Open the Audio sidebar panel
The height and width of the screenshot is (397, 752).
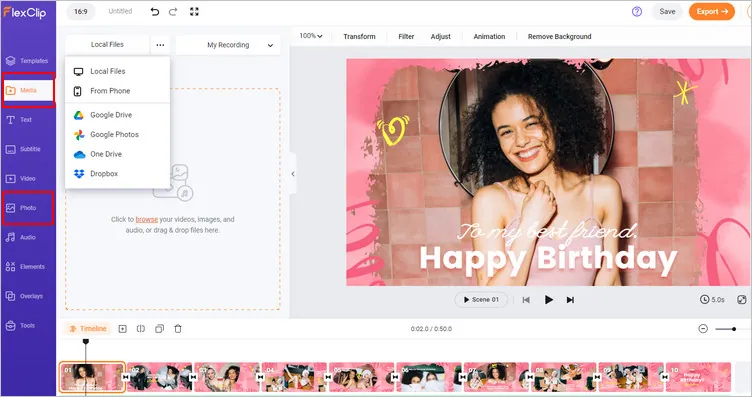click(27, 237)
